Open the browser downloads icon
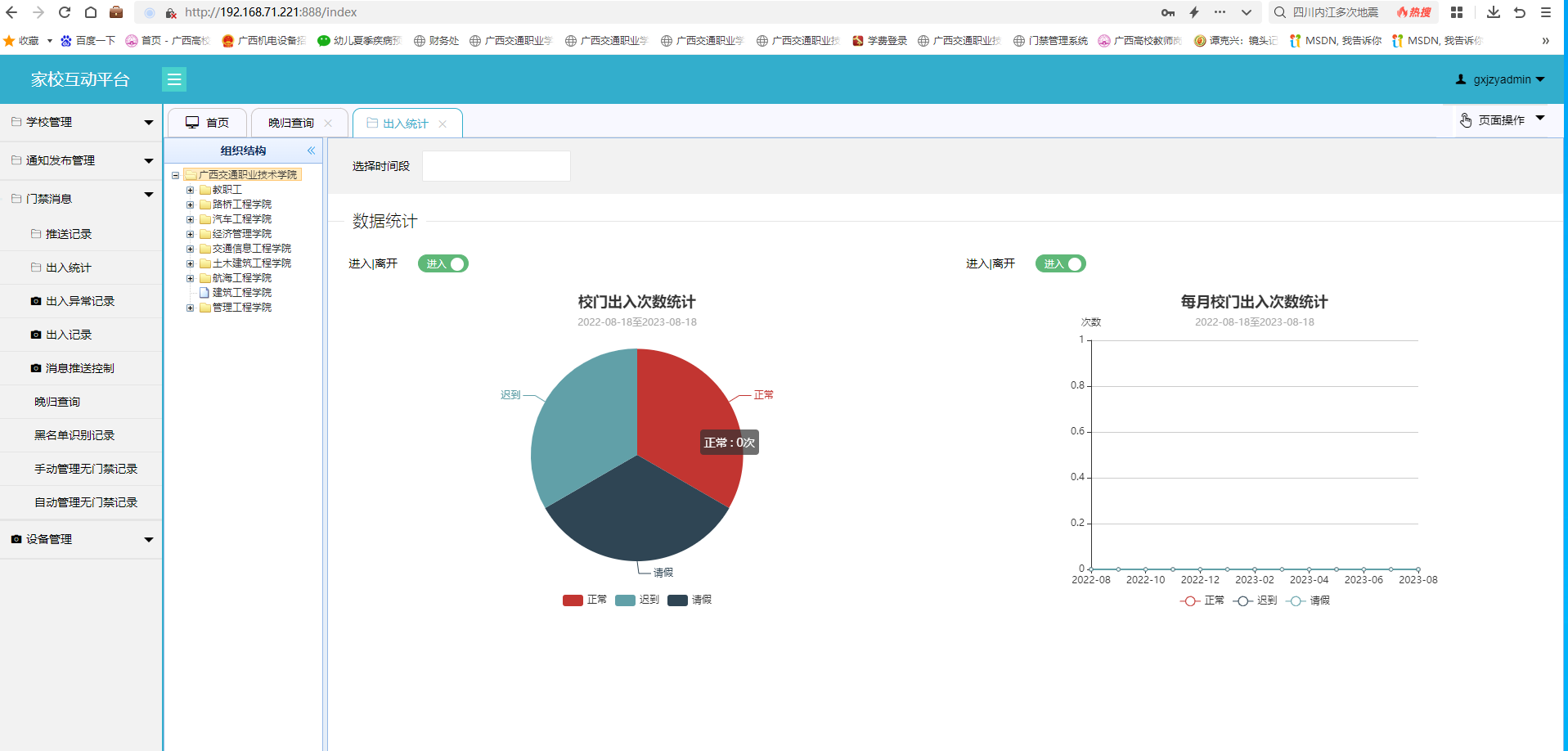Image resolution: width=1568 pixels, height=751 pixels. pos(1493,12)
